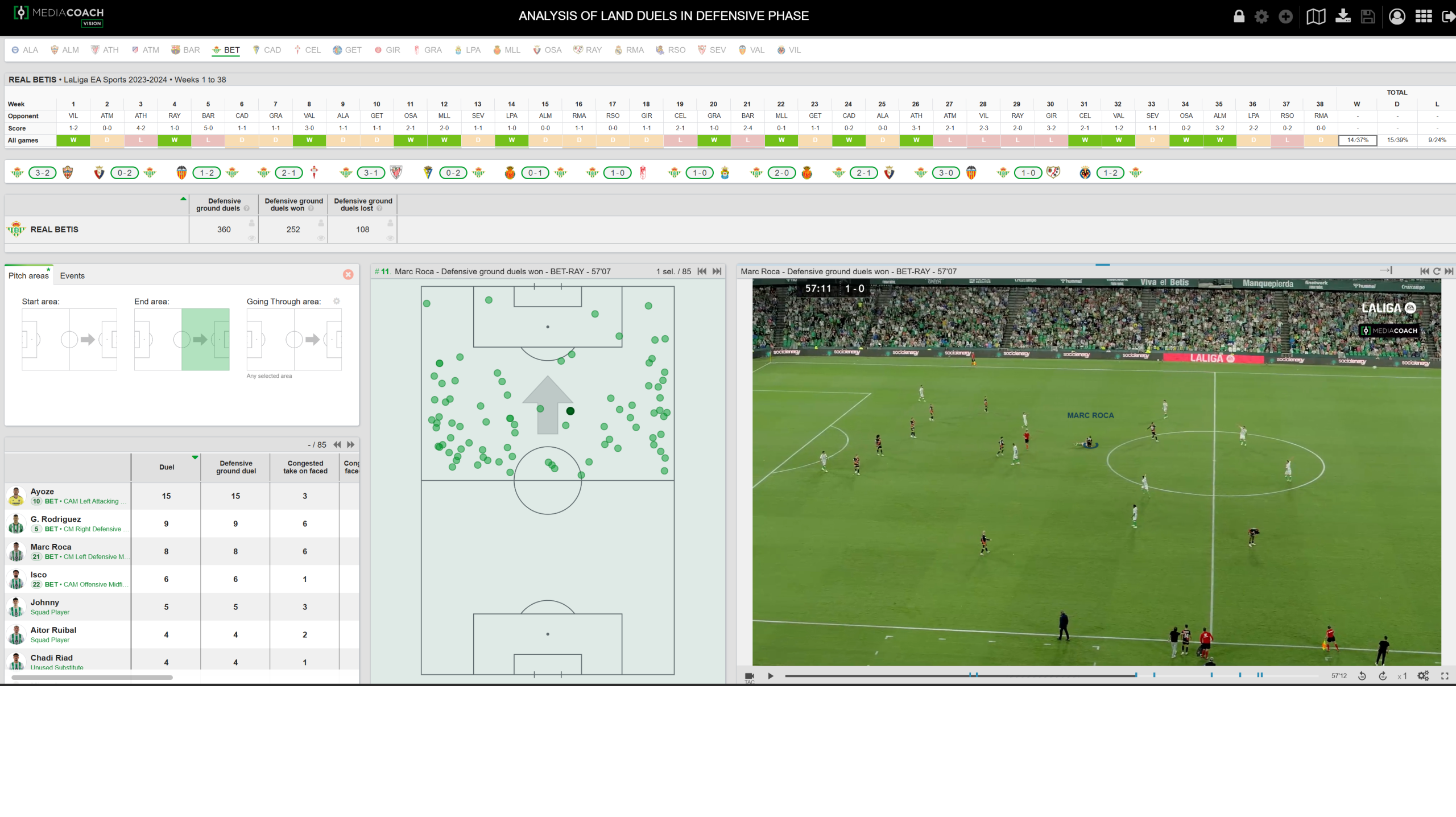
Task: Select the Marc Roca player row
Action: pos(181,551)
